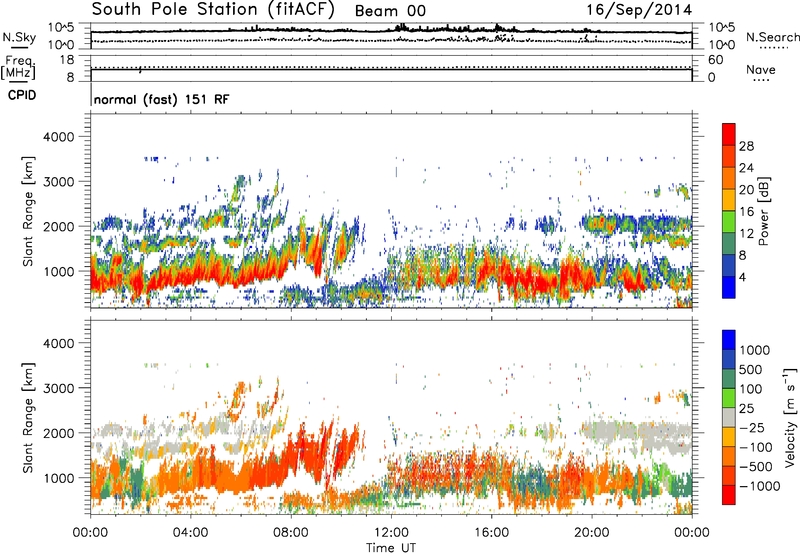Click the 'Freq. [MHz]' axis label

click(x=18, y=67)
